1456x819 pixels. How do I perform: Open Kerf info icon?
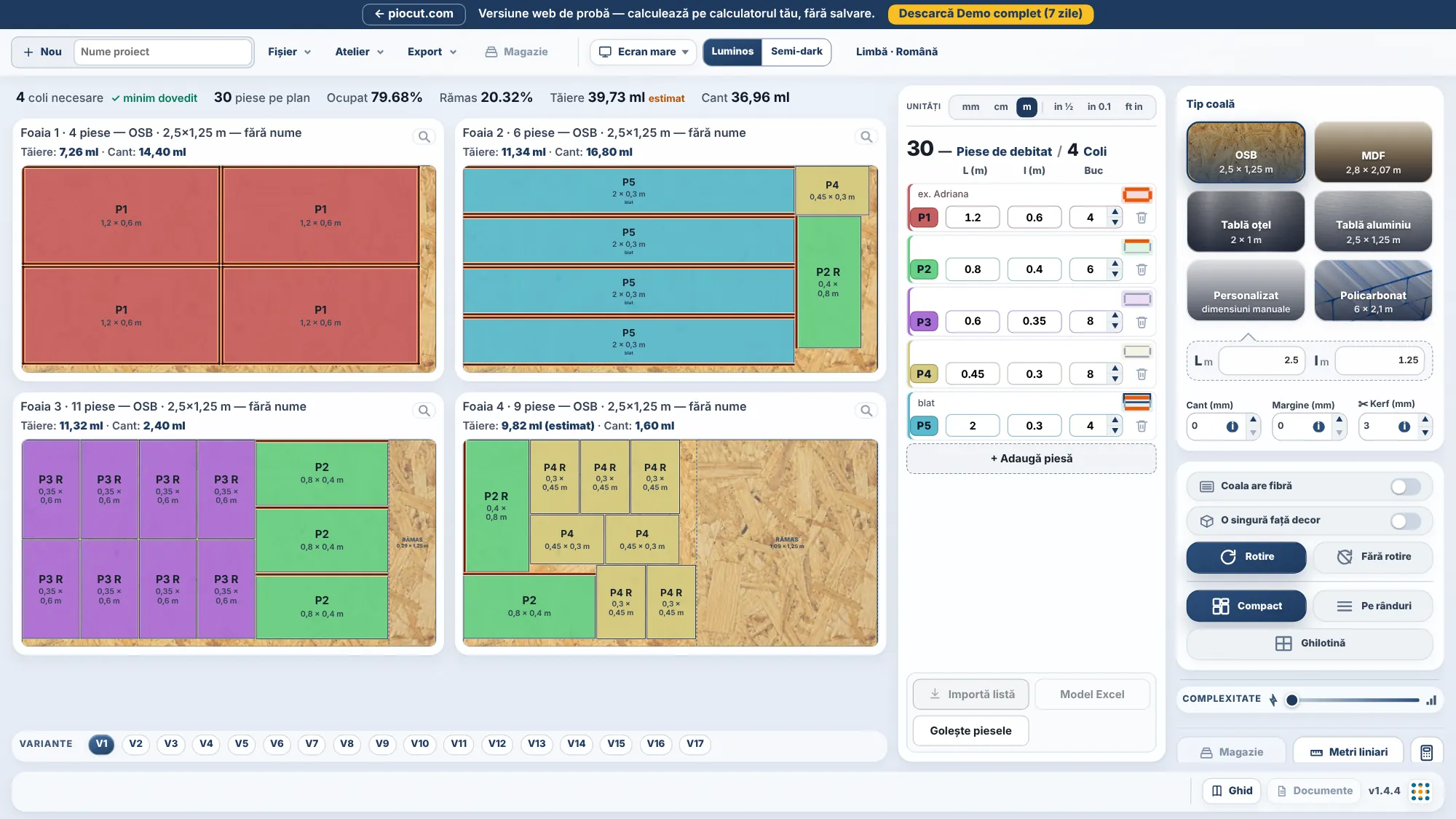[x=1404, y=427]
